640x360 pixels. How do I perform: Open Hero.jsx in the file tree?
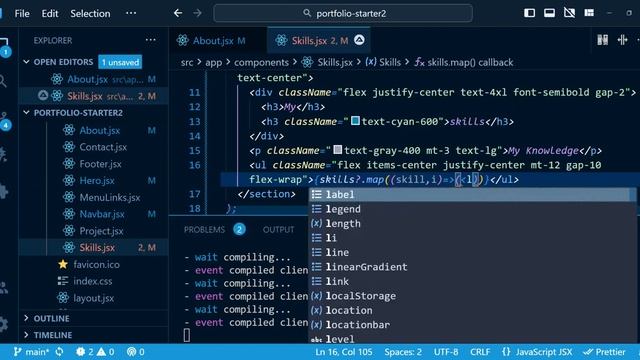coord(97,180)
